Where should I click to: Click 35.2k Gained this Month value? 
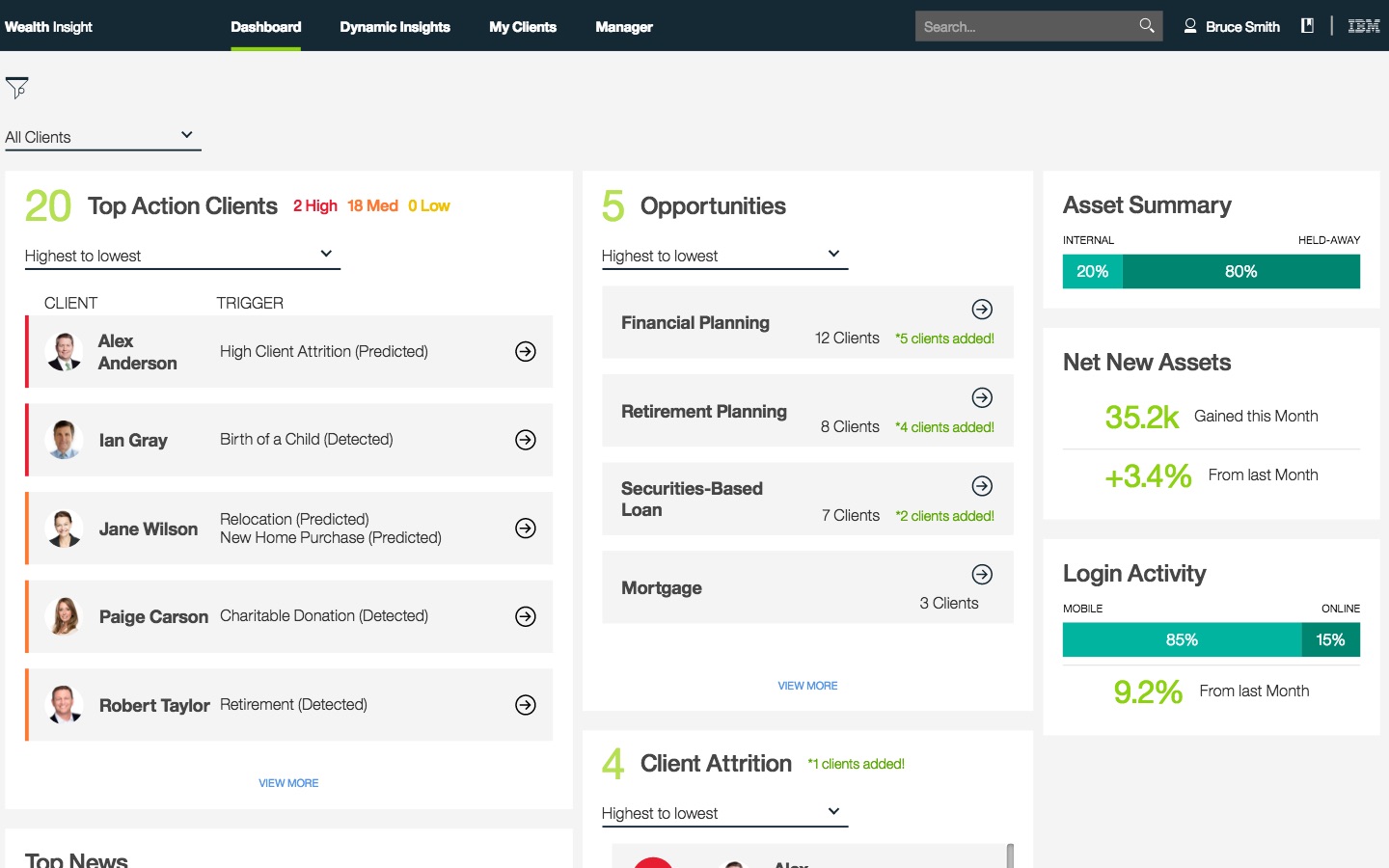1142,417
